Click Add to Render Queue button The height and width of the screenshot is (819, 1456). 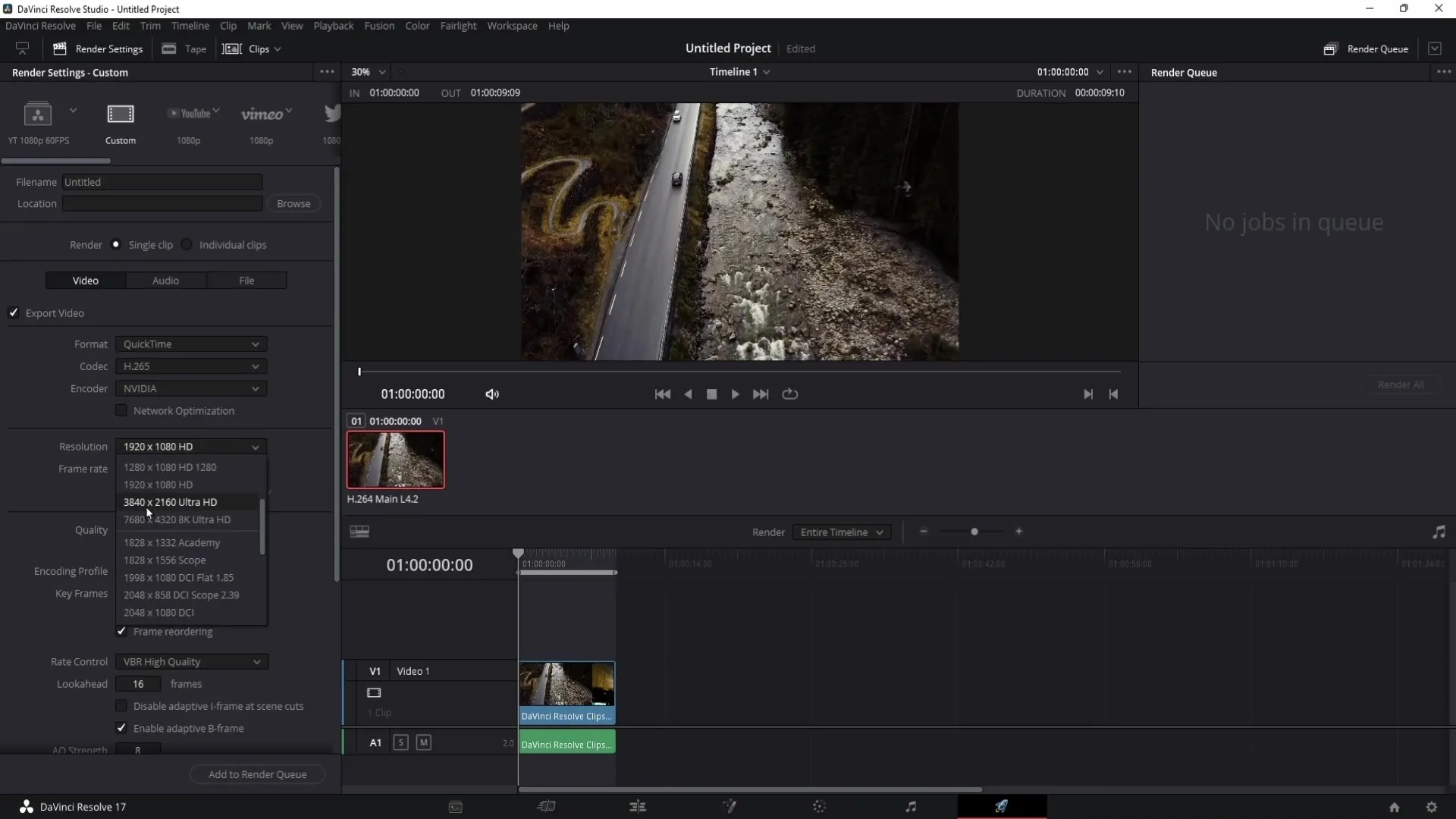[x=258, y=773]
